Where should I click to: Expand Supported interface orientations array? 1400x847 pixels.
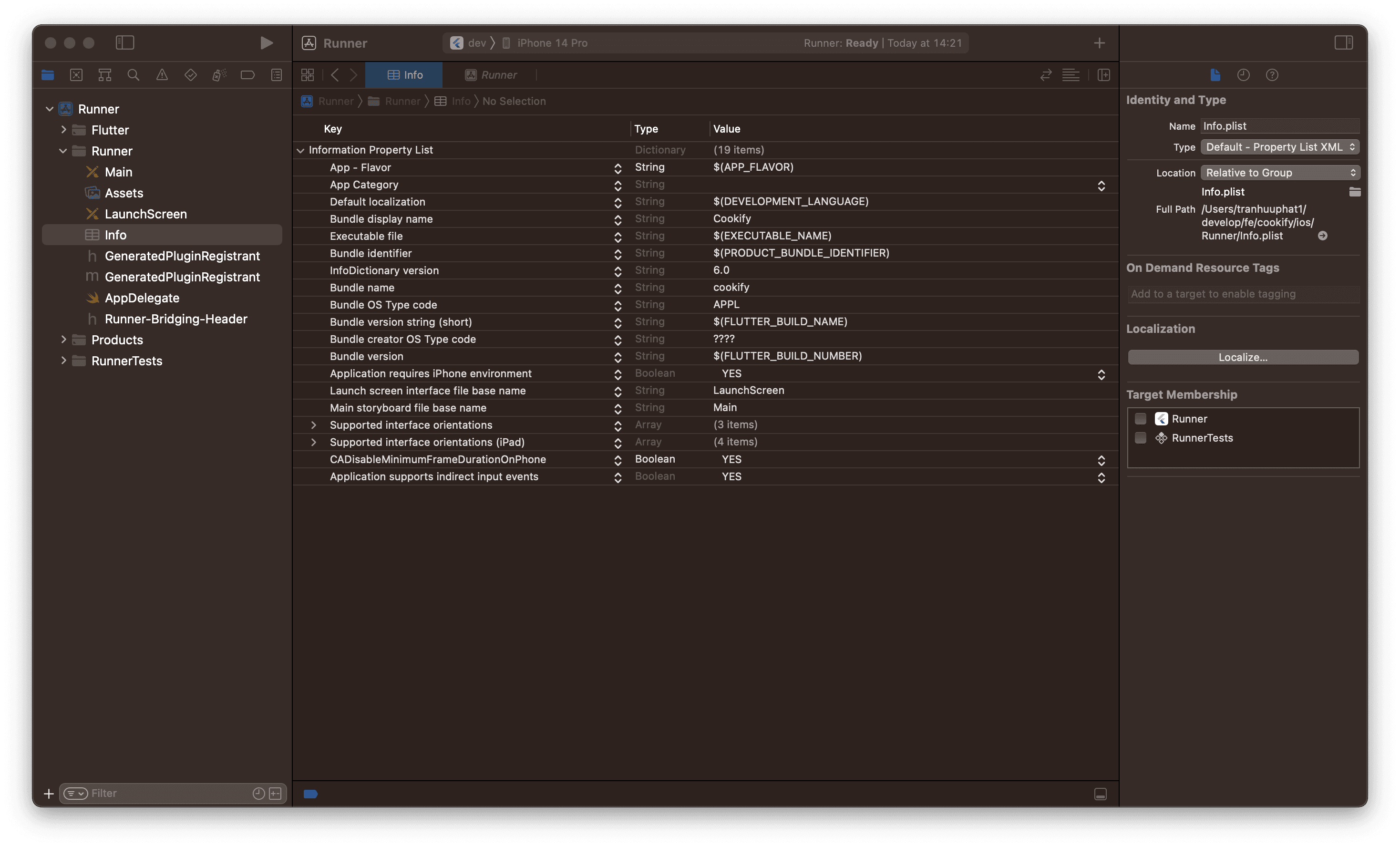coord(313,424)
